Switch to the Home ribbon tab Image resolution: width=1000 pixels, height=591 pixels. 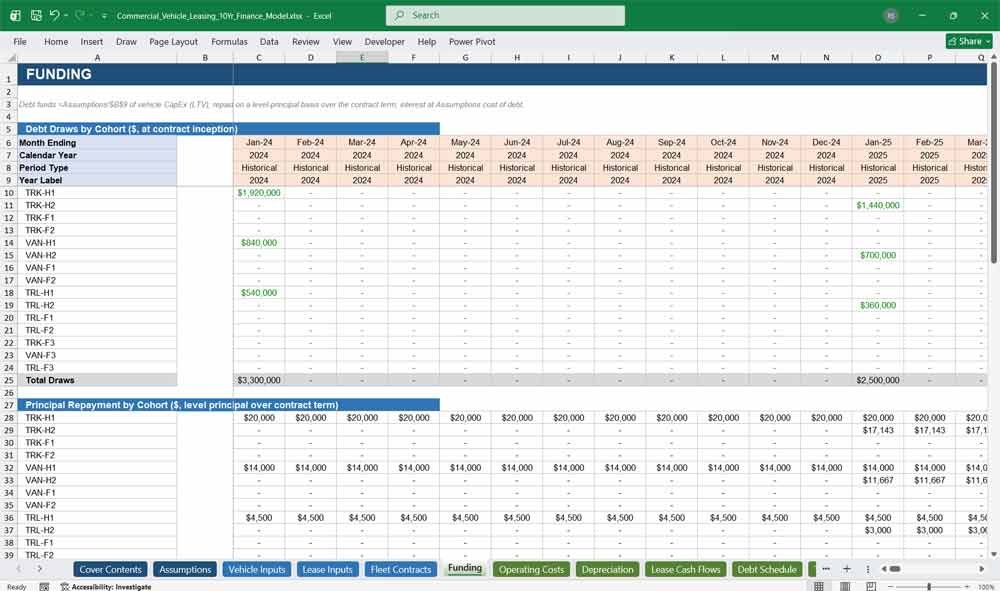[x=56, y=41]
